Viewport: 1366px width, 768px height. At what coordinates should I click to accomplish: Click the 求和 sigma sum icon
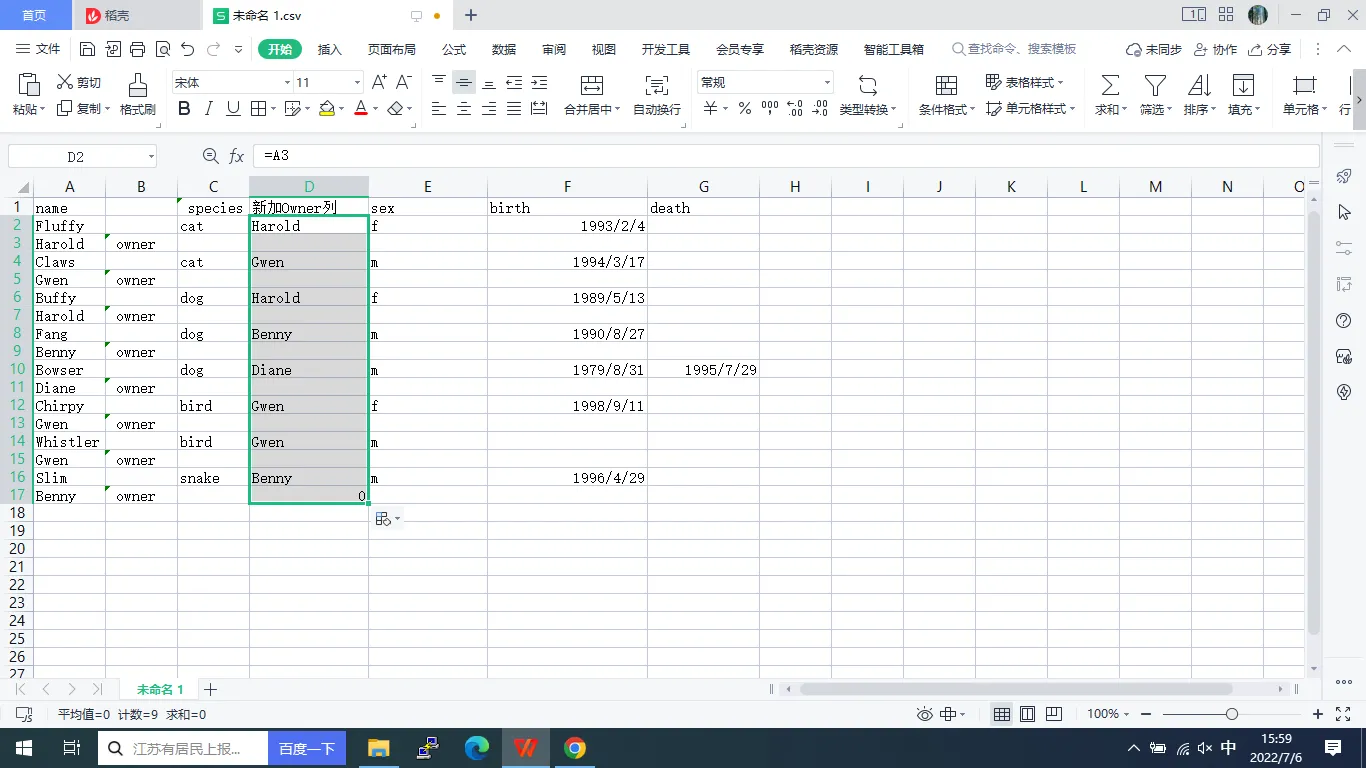[x=1110, y=84]
